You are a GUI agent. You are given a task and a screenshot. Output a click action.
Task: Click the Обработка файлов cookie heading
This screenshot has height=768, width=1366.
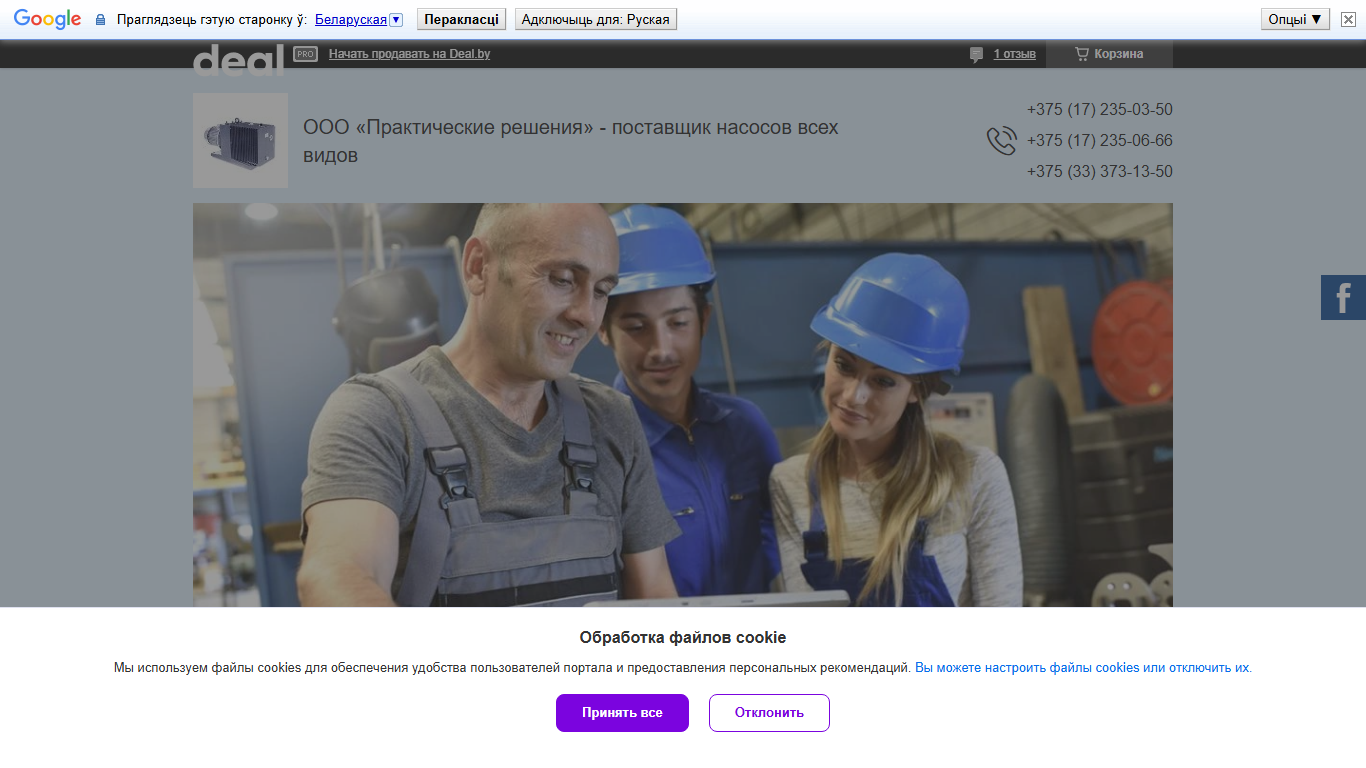683,638
